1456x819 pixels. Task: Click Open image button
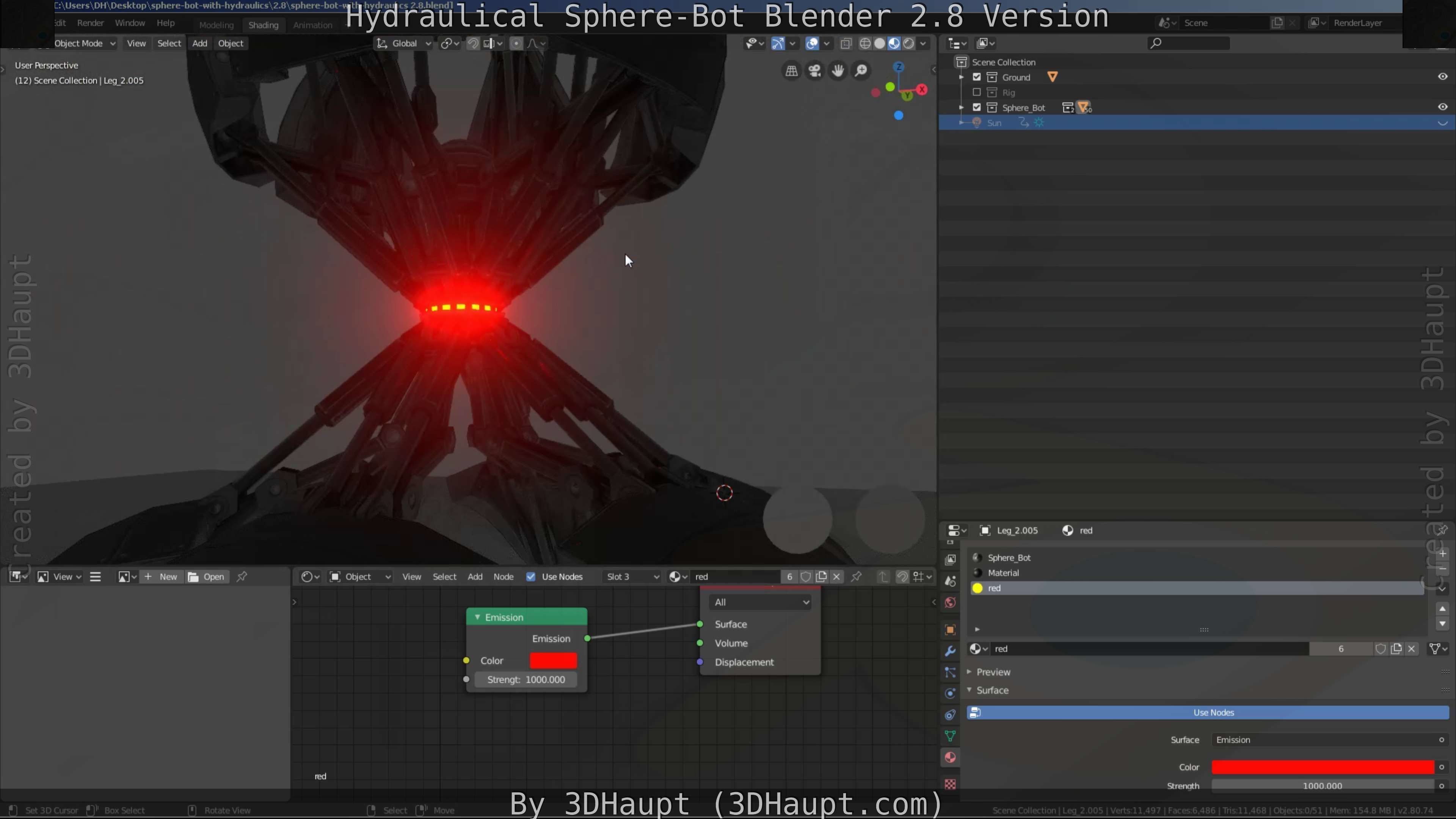(207, 576)
